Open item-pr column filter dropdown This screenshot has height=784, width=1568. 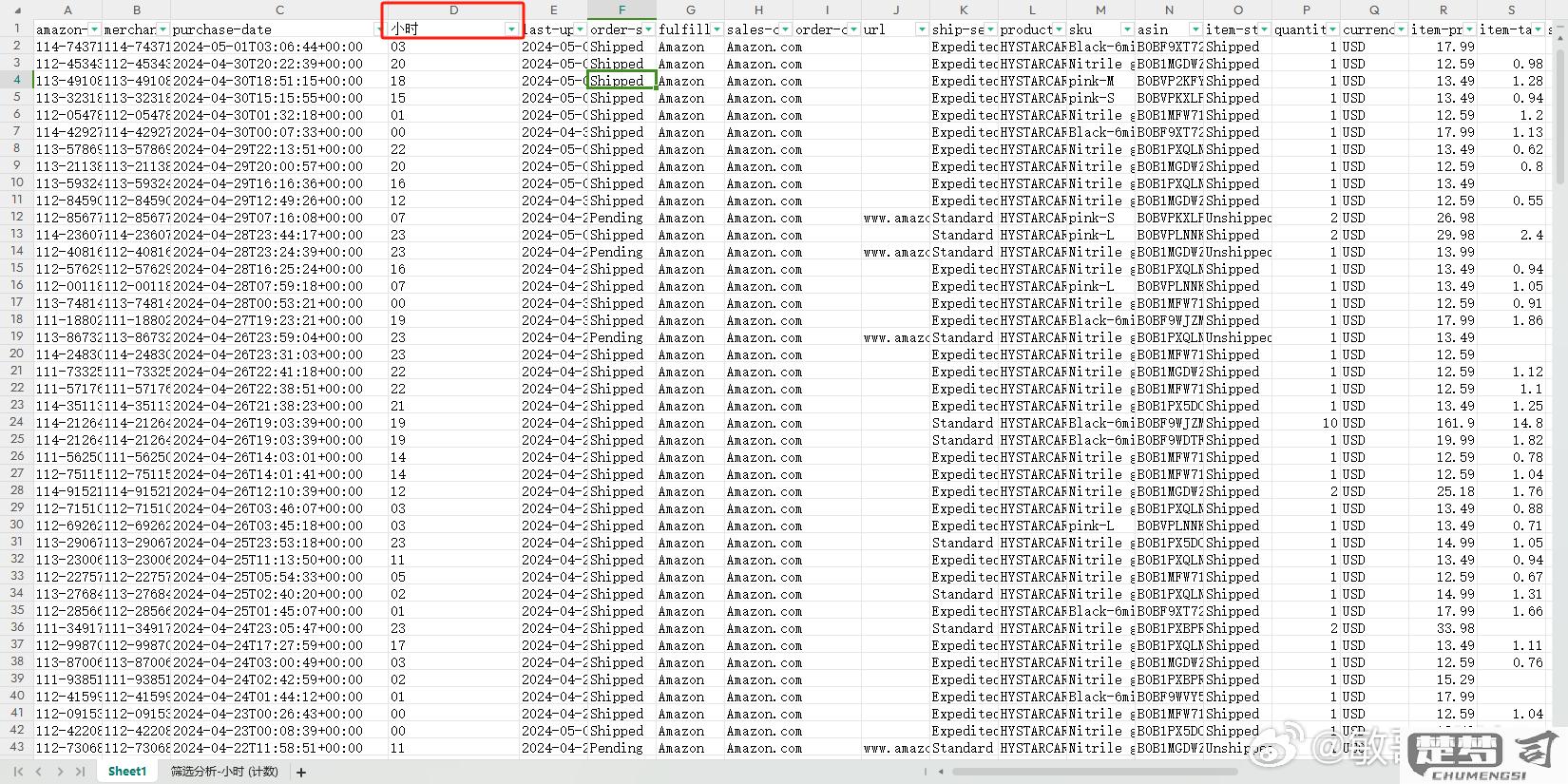tap(1469, 29)
